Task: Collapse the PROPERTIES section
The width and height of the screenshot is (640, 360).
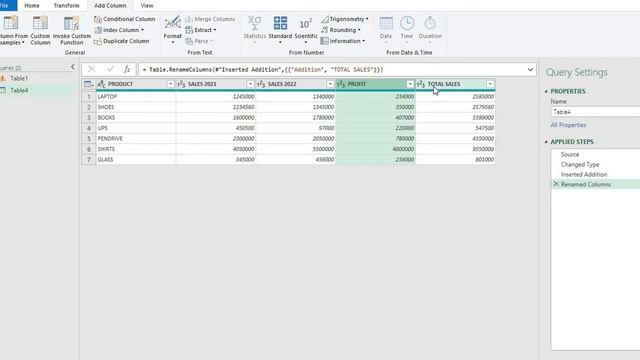Action: tap(546, 91)
